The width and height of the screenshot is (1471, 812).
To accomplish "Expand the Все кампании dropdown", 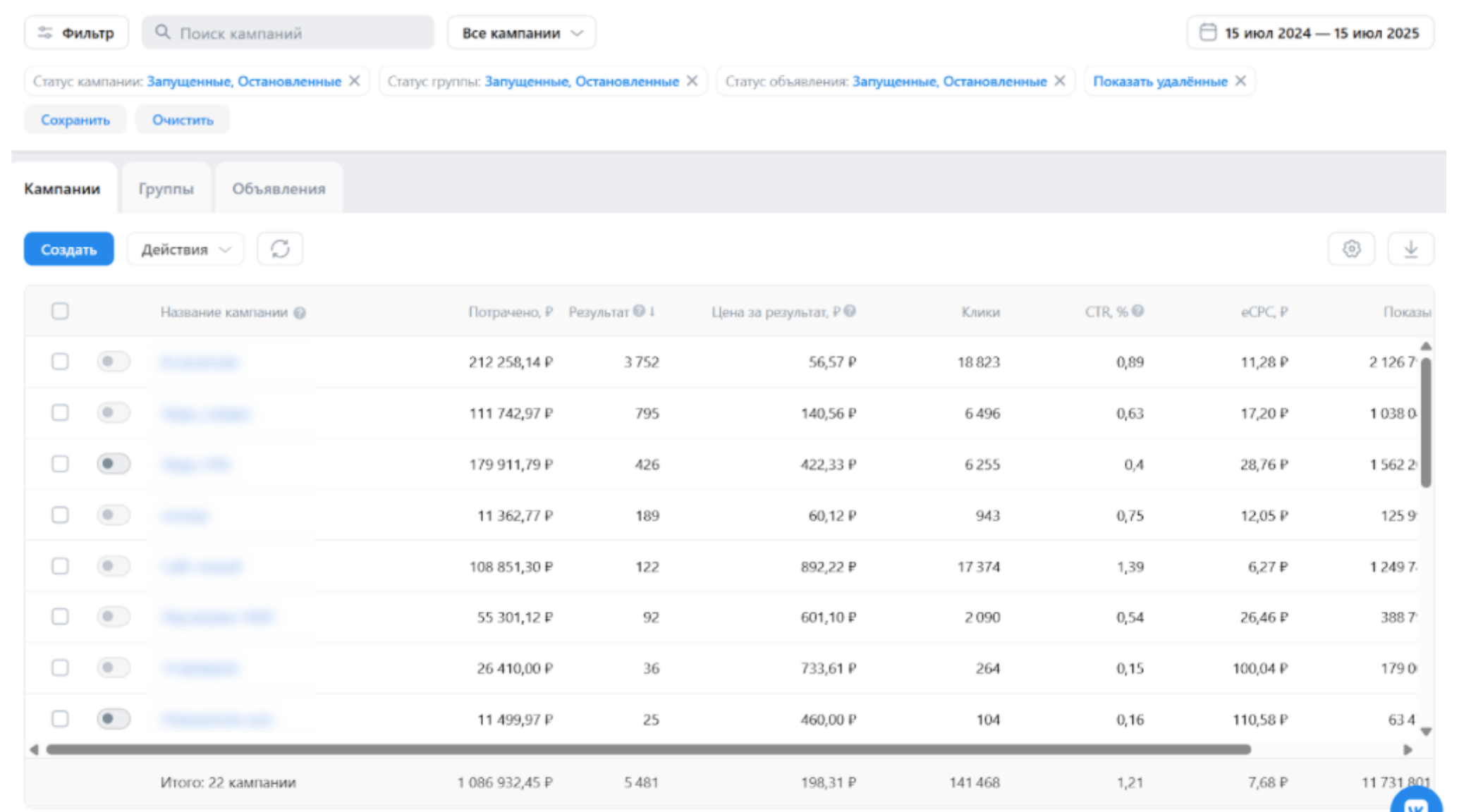I will [521, 33].
